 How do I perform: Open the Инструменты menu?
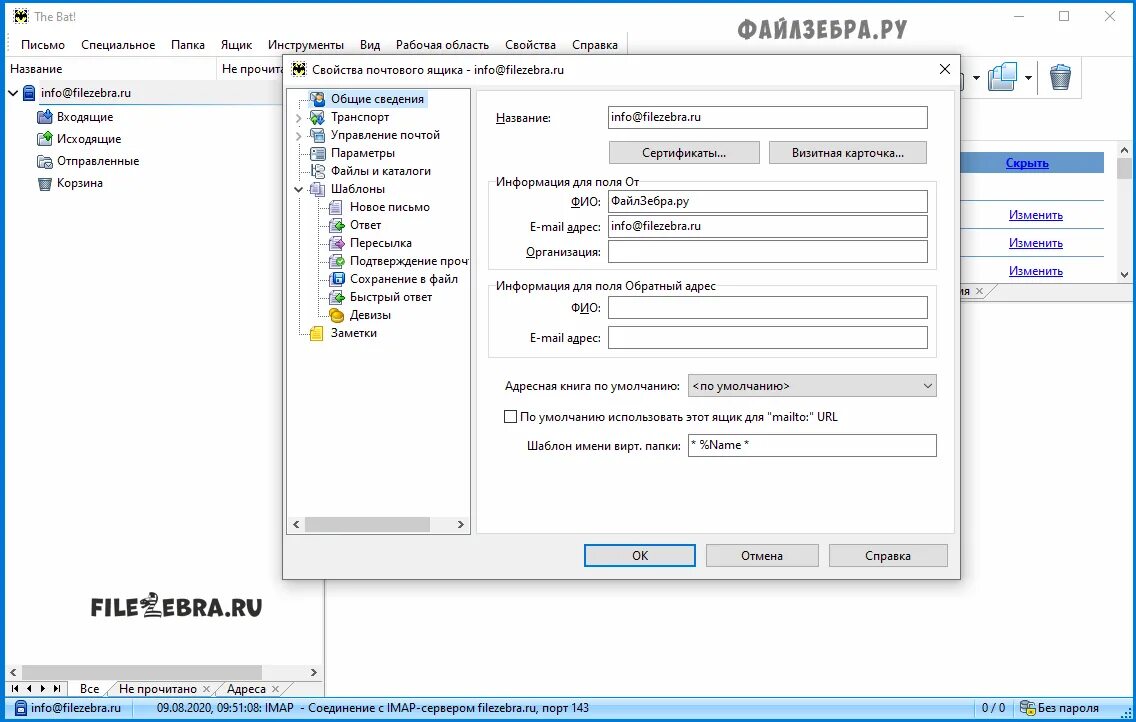[x=306, y=45]
